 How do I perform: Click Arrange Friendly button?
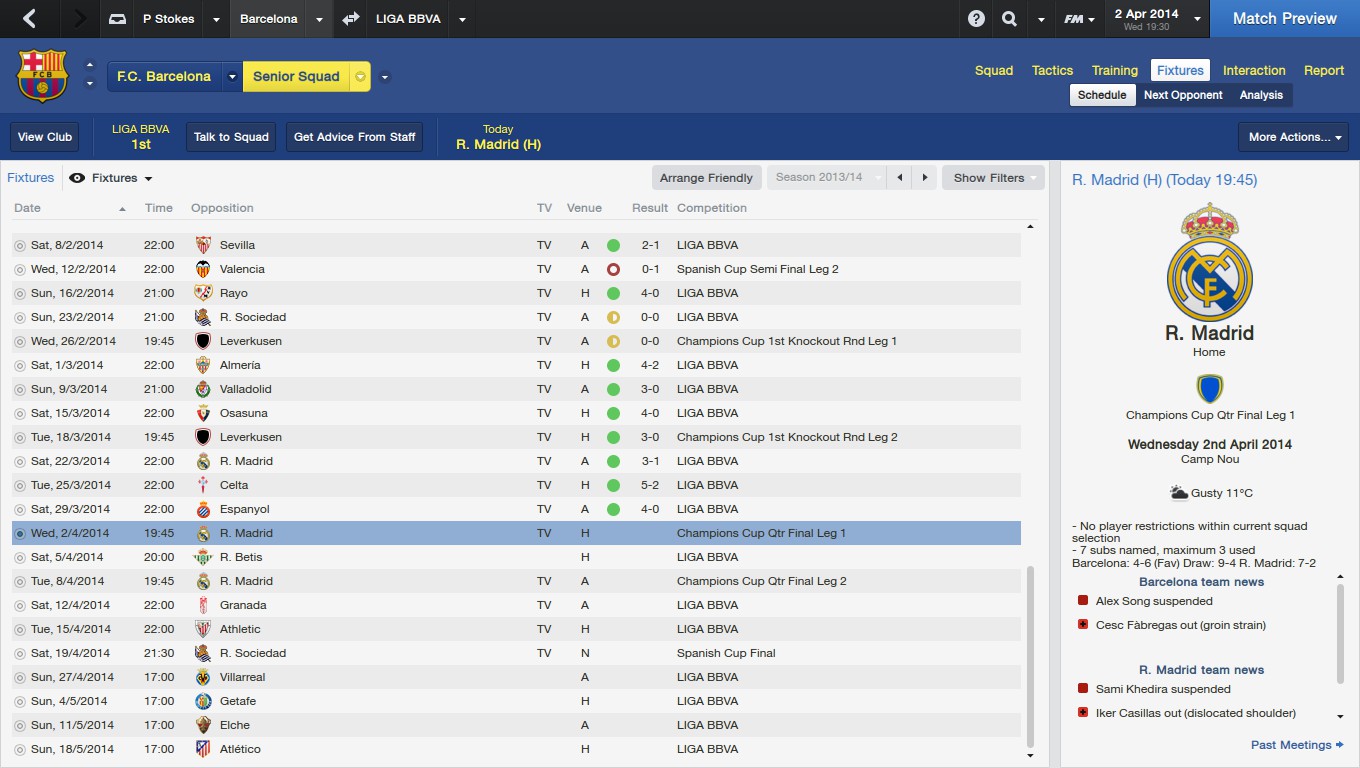(706, 178)
